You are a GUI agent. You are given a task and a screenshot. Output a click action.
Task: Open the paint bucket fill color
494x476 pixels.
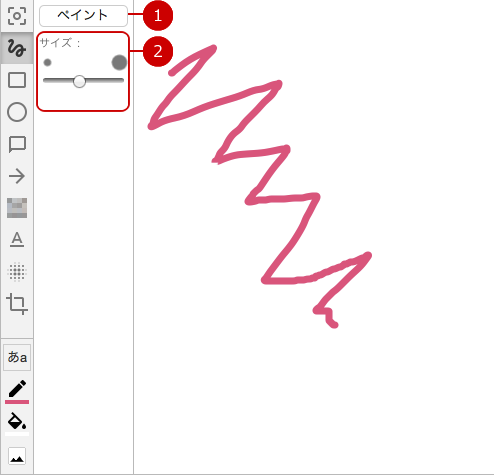tap(17, 423)
